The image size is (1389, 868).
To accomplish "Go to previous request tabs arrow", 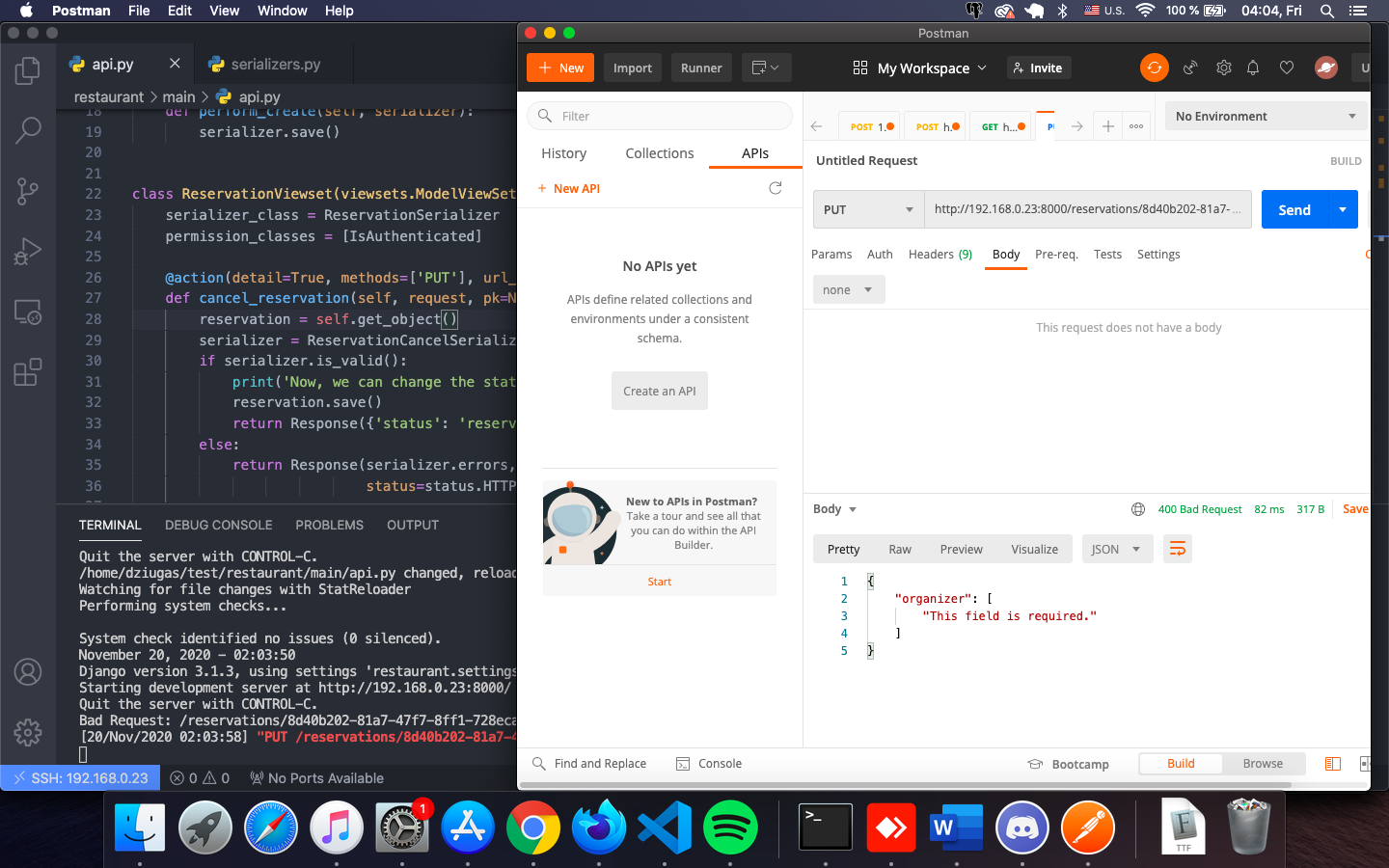I will click(x=817, y=126).
